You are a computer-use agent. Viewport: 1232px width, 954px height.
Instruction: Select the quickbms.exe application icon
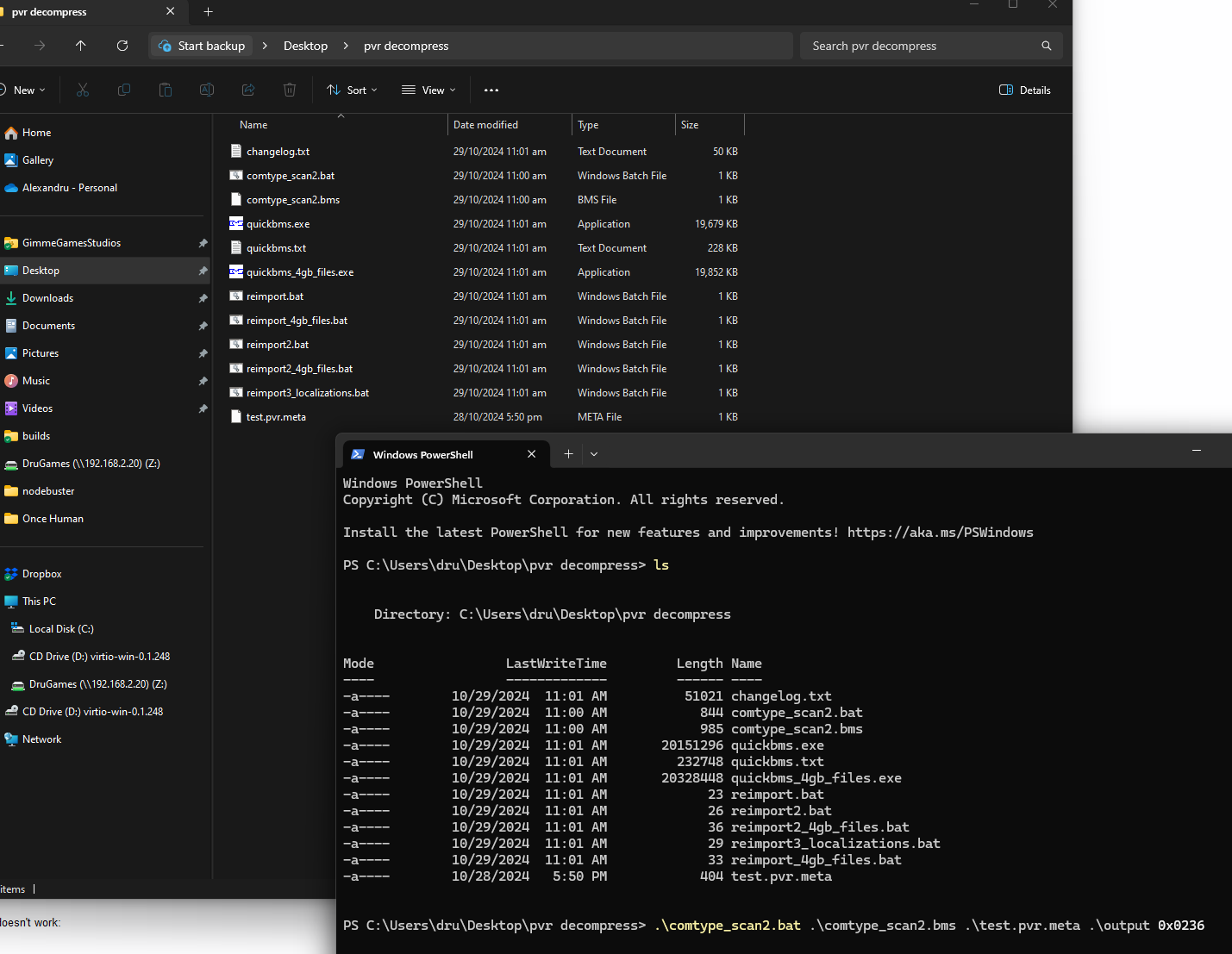click(x=236, y=223)
